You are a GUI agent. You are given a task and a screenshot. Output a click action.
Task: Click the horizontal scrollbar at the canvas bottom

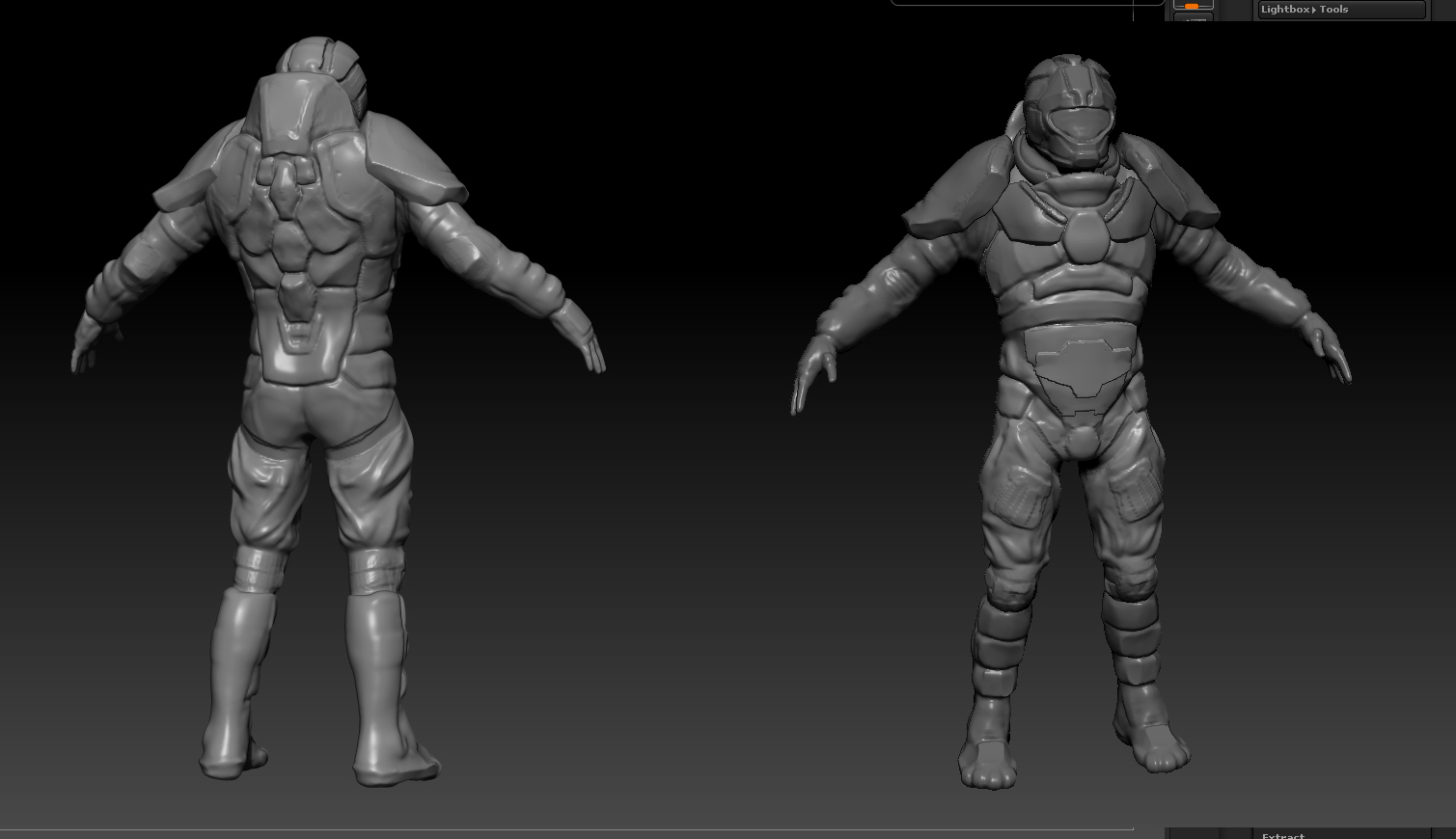tap(569, 828)
